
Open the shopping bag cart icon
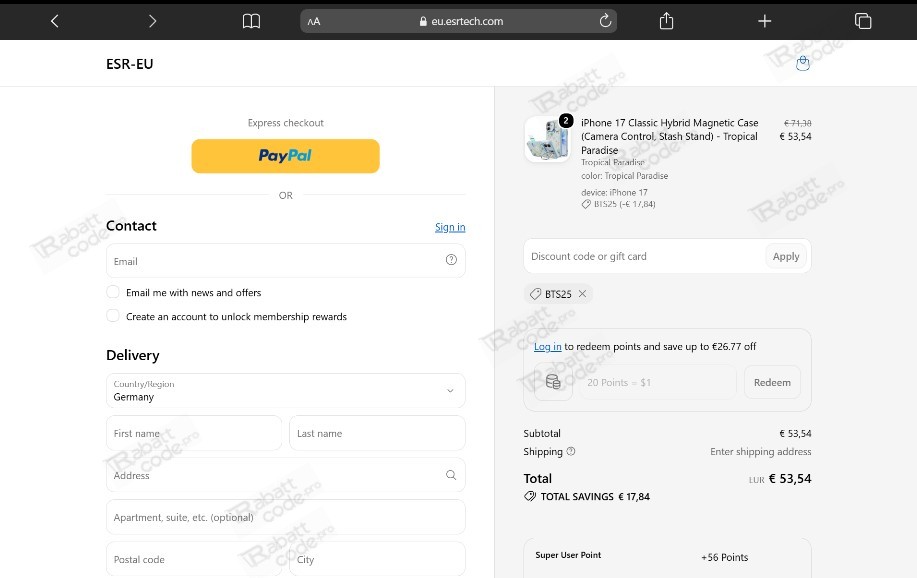(x=803, y=63)
